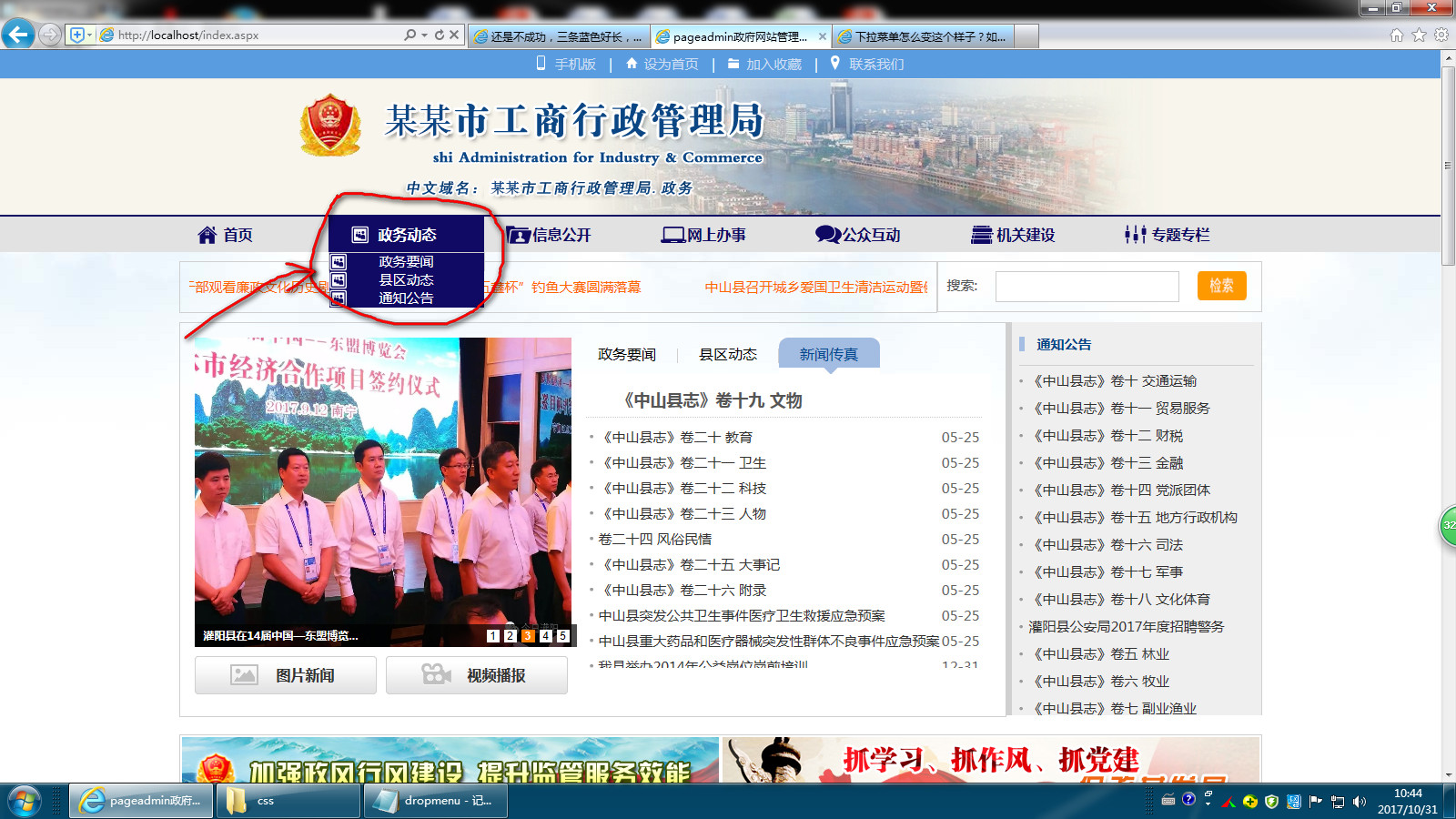Screen dimensions: 1456x819
Task: Click 网上办事 laptop icon in navigation
Action: pyautogui.click(x=673, y=235)
